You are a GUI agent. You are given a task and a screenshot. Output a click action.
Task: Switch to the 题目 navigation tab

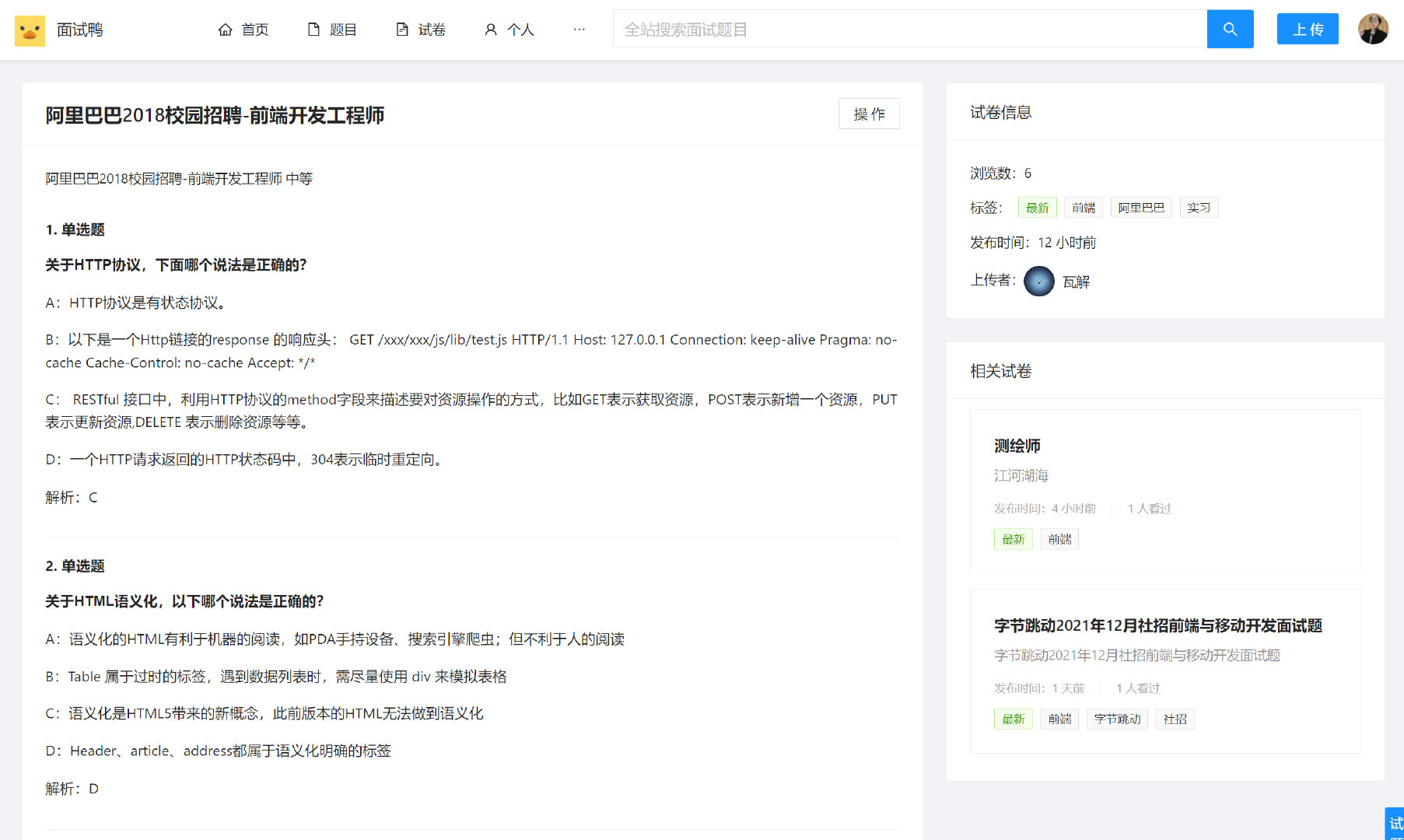[340, 30]
